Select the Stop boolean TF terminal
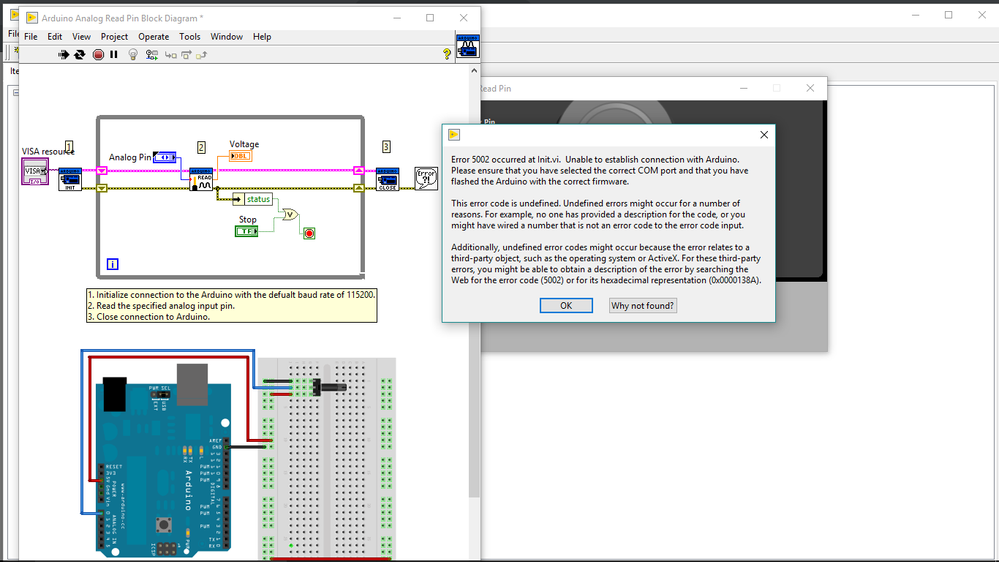The width and height of the screenshot is (999, 562). coord(247,231)
